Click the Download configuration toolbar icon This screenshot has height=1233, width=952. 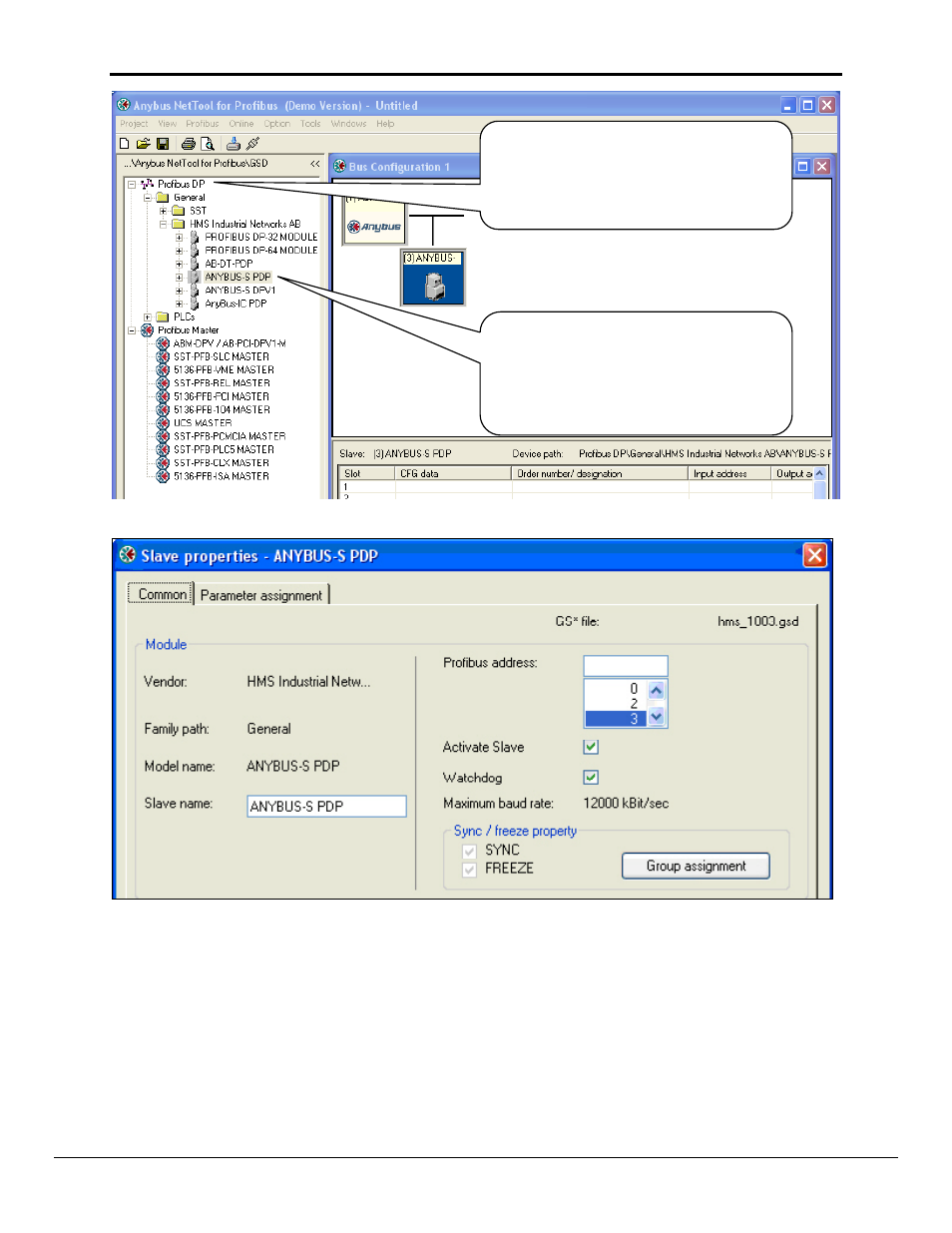[x=234, y=144]
